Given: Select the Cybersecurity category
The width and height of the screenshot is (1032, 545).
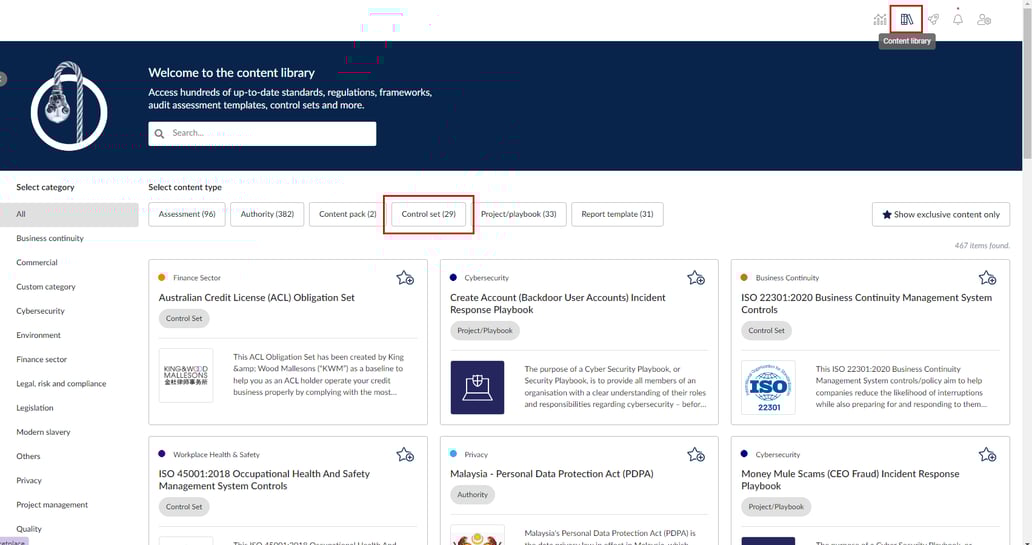Looking at the screenshot, I should click(x=40, y=311).
